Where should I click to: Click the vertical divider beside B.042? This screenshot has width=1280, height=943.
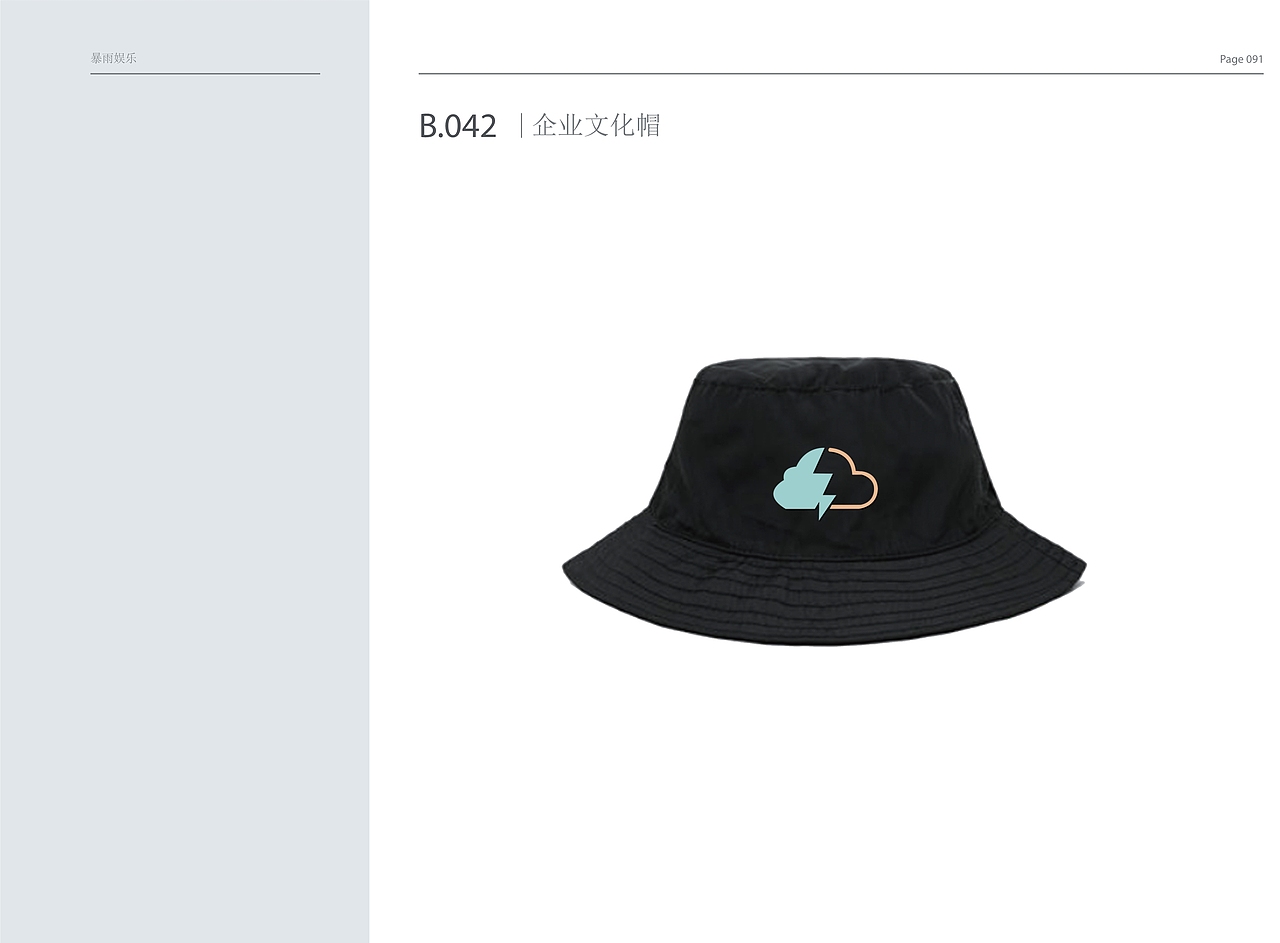521,126
